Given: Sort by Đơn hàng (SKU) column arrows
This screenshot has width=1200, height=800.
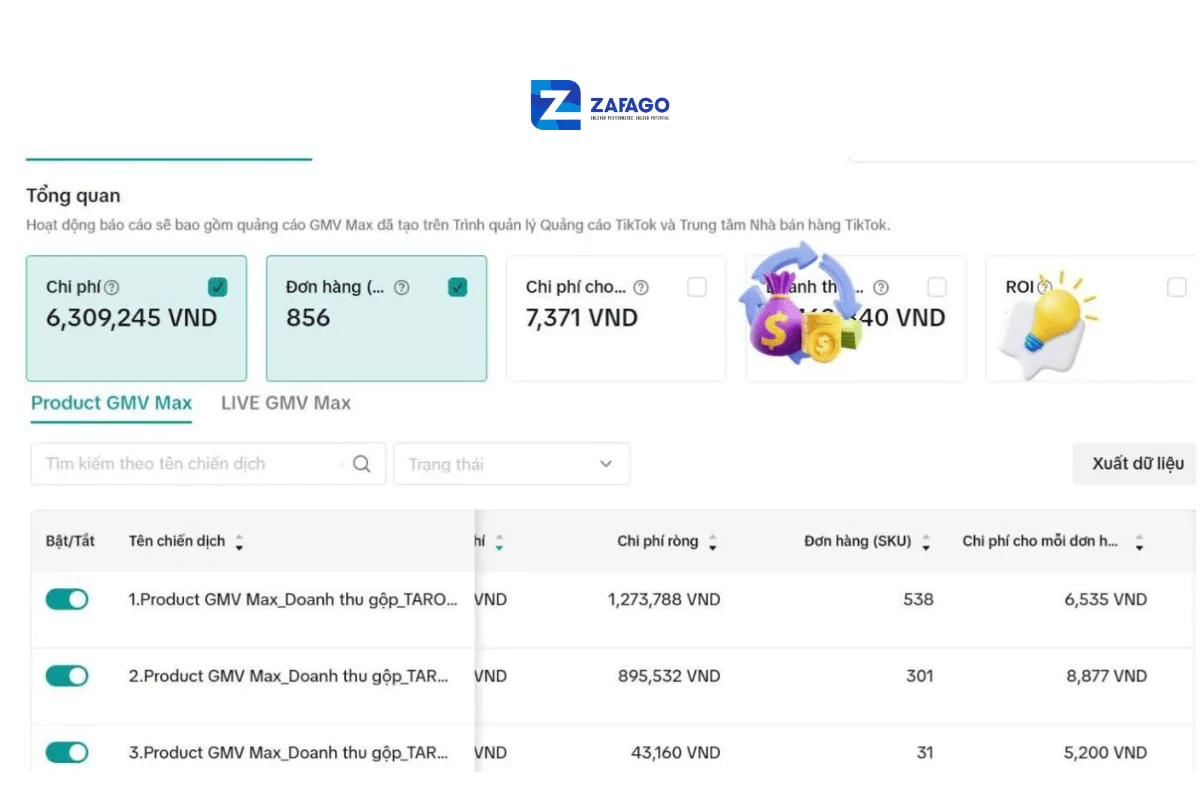Looking at the screenshot, I should click(x=926, y=543).
